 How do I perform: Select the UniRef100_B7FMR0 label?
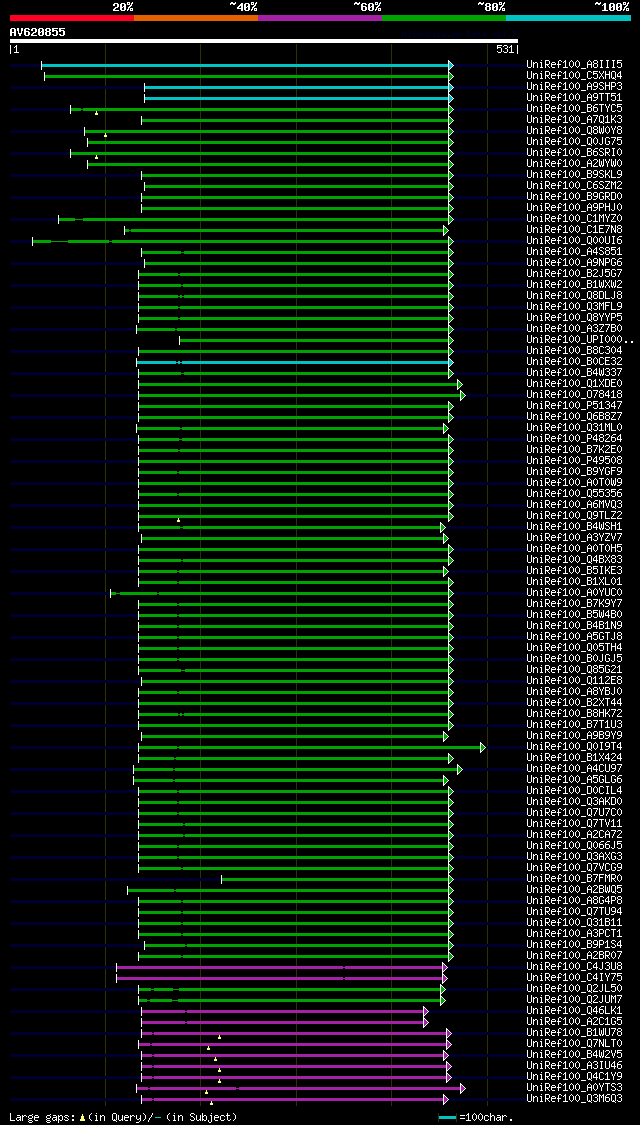click(x=574, y=879)
